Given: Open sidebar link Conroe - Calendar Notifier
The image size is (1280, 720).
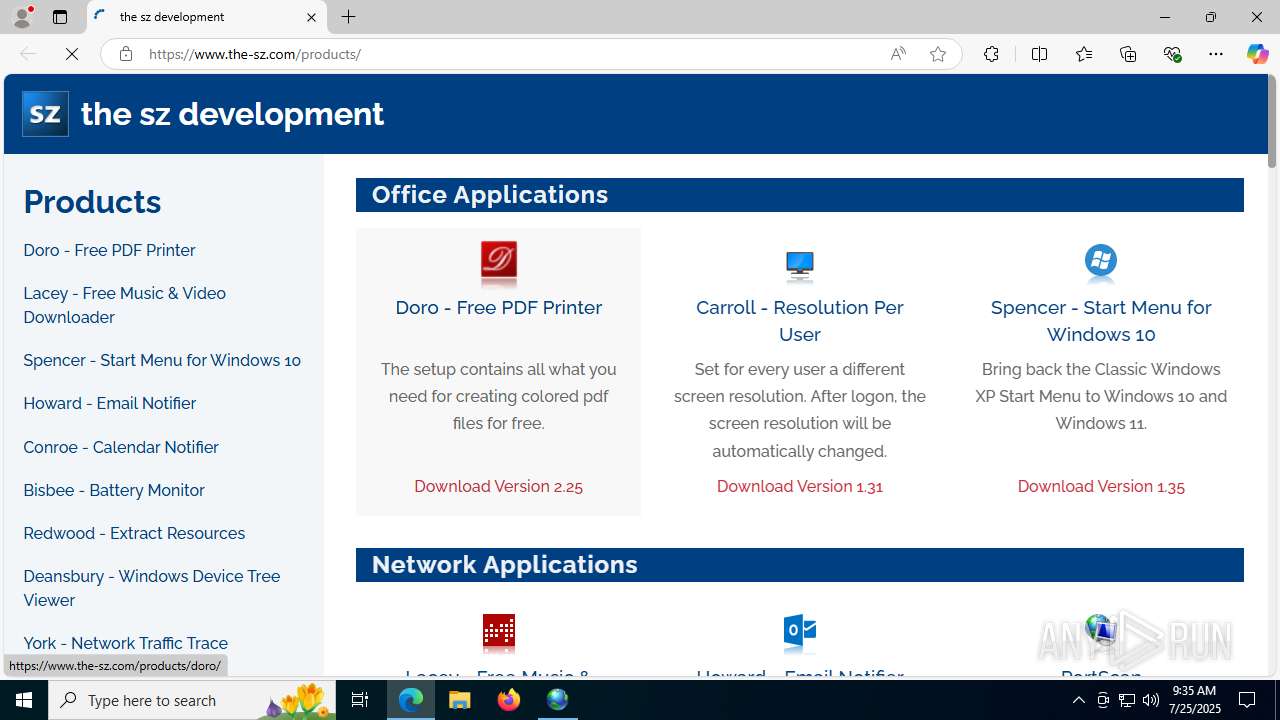Looking at the screenshot, I should point(121,447).
